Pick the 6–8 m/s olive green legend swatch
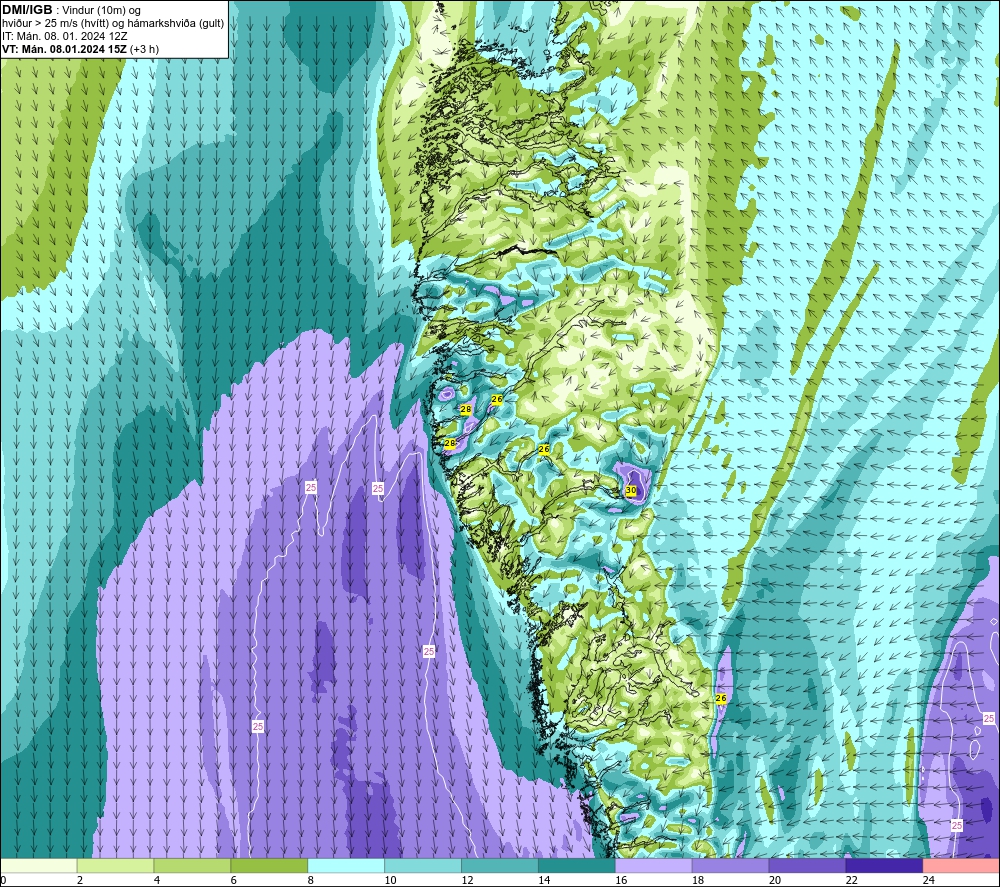1000x887 pixels. coord(269,865)
